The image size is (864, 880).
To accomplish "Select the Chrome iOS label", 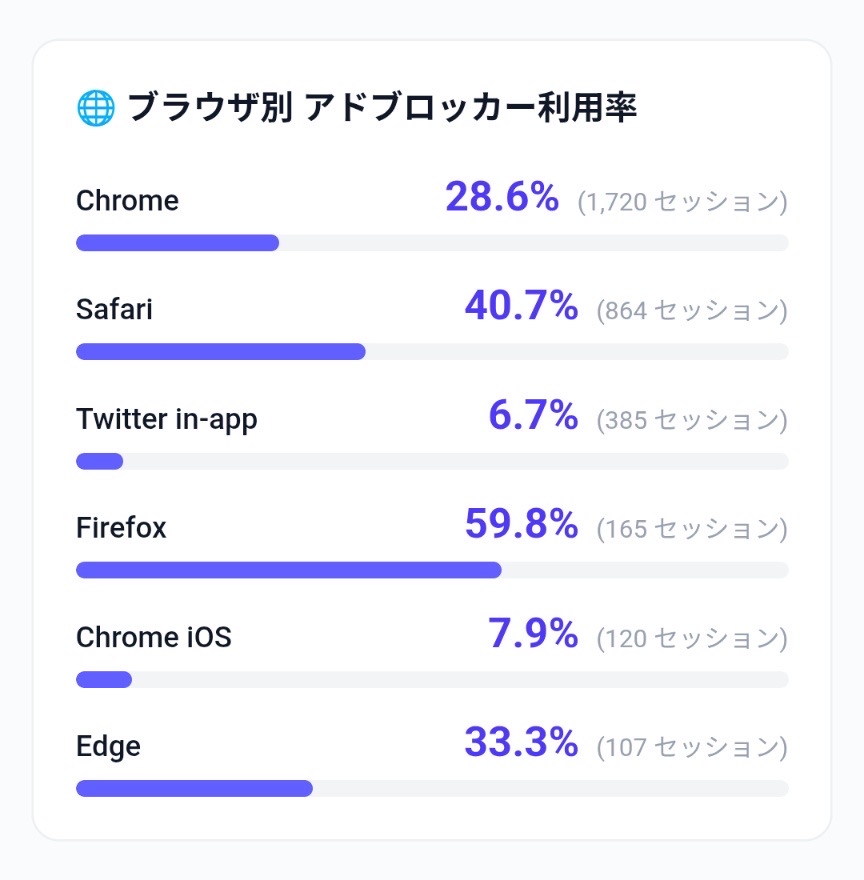I will click(153, 637).
